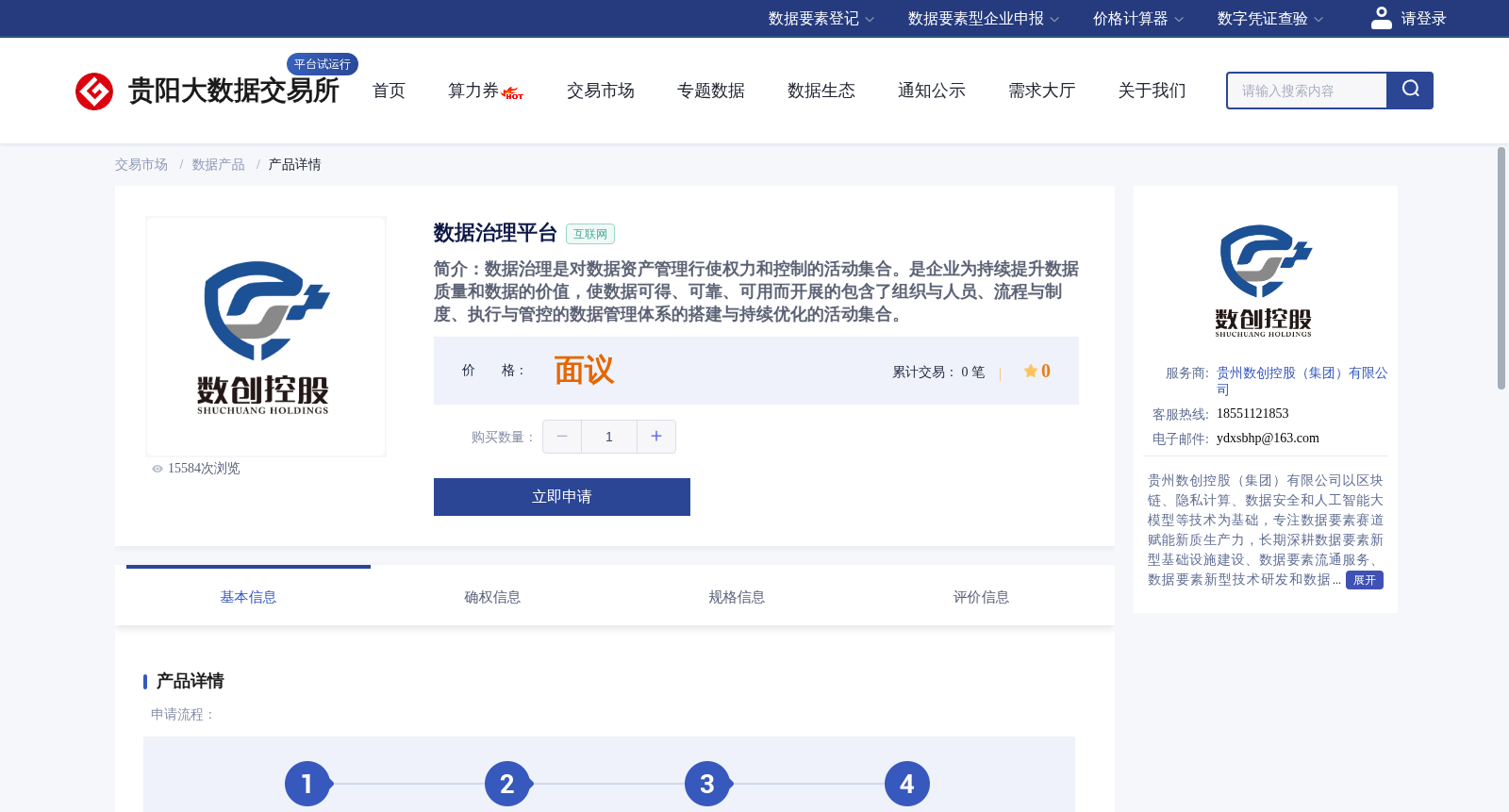
Task: Open the 通知公示 menu item
Action: pyautogui.click(x=932, y=91)
